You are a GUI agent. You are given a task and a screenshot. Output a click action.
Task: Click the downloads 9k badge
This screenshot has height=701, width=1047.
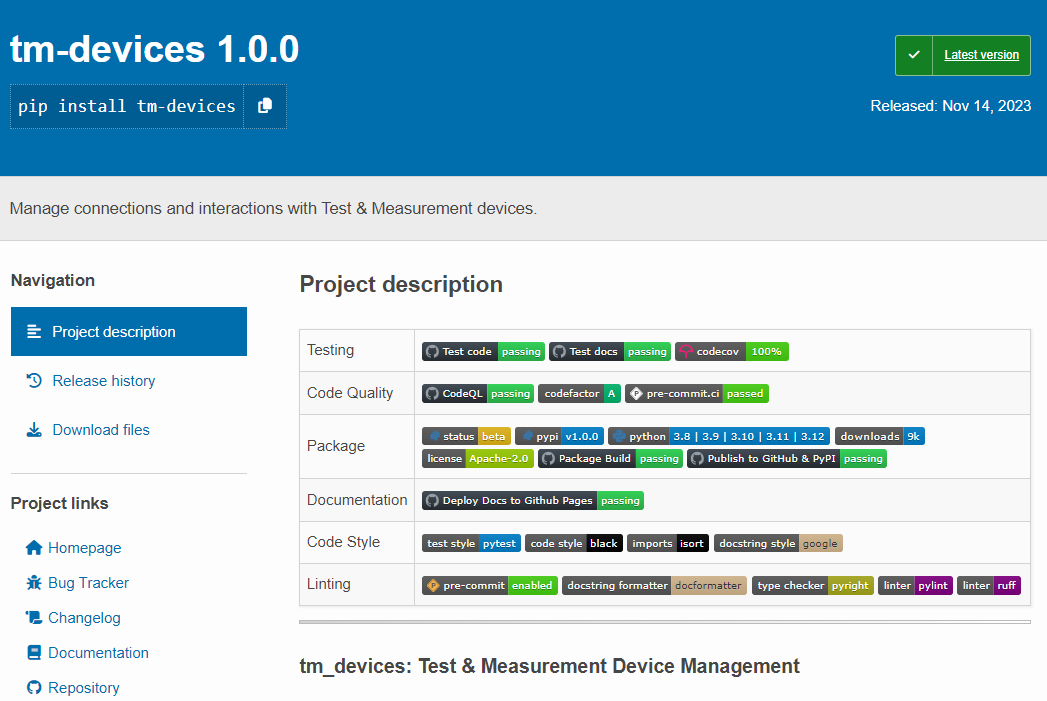pyautogui.click(x=879, y=437)
